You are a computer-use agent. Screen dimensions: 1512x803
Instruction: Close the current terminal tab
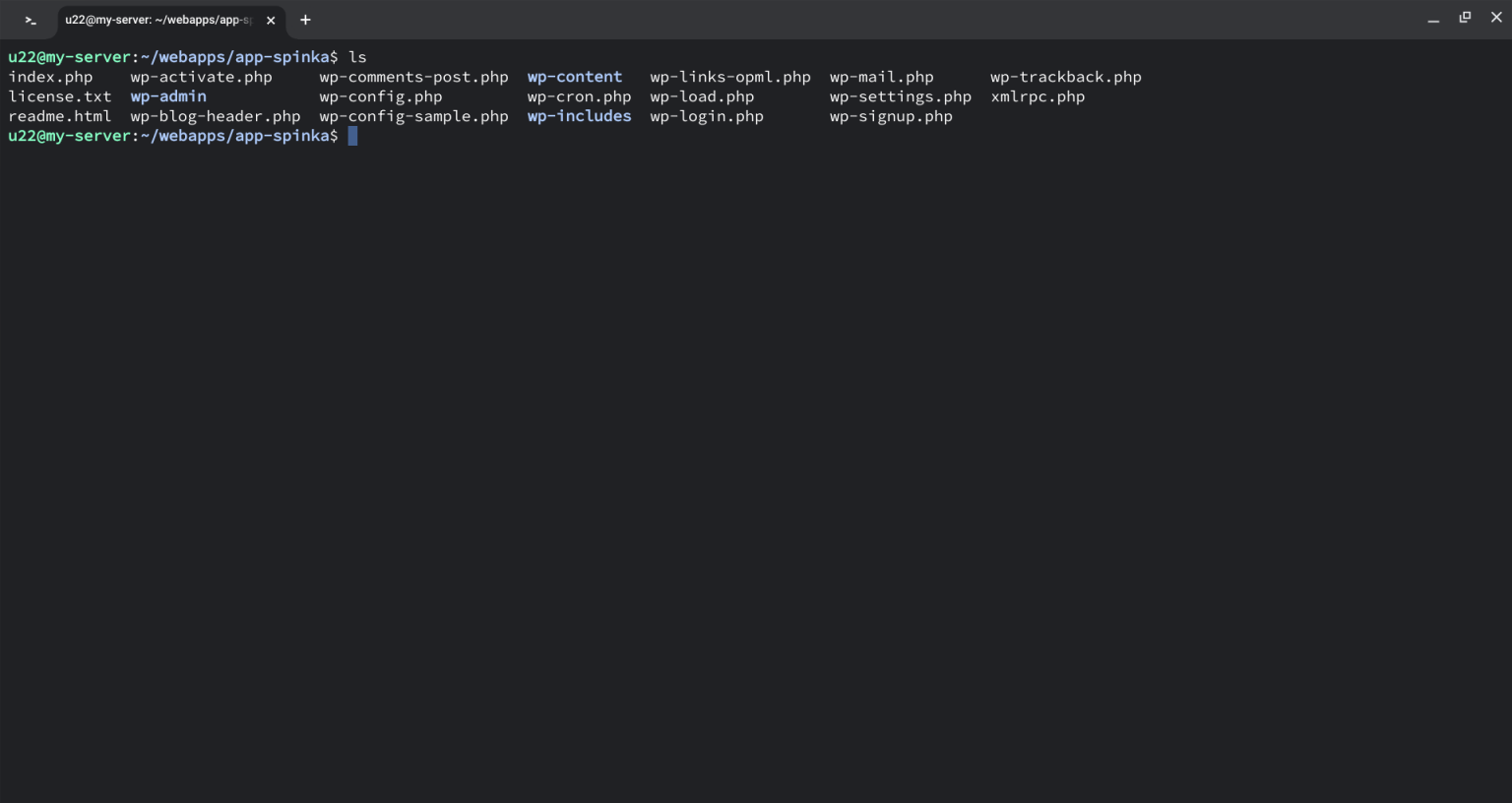271,20
